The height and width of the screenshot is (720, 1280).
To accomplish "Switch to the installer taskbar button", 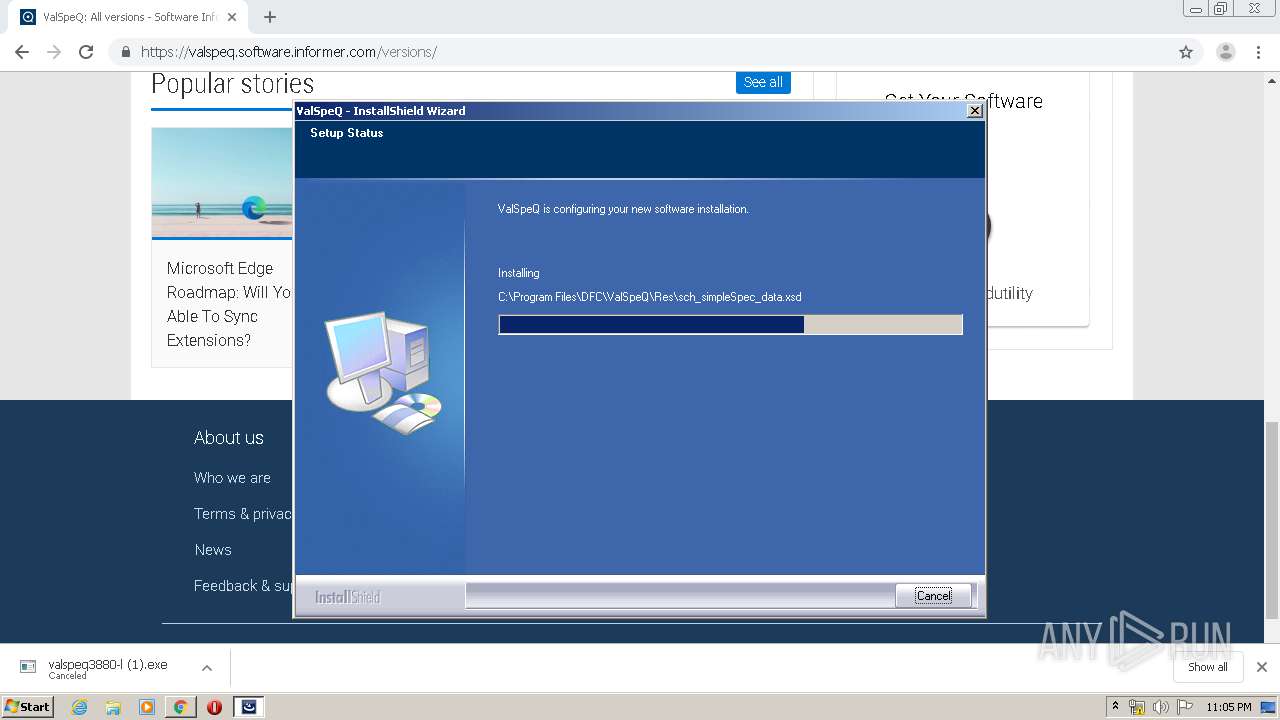I will coord(249,707).
